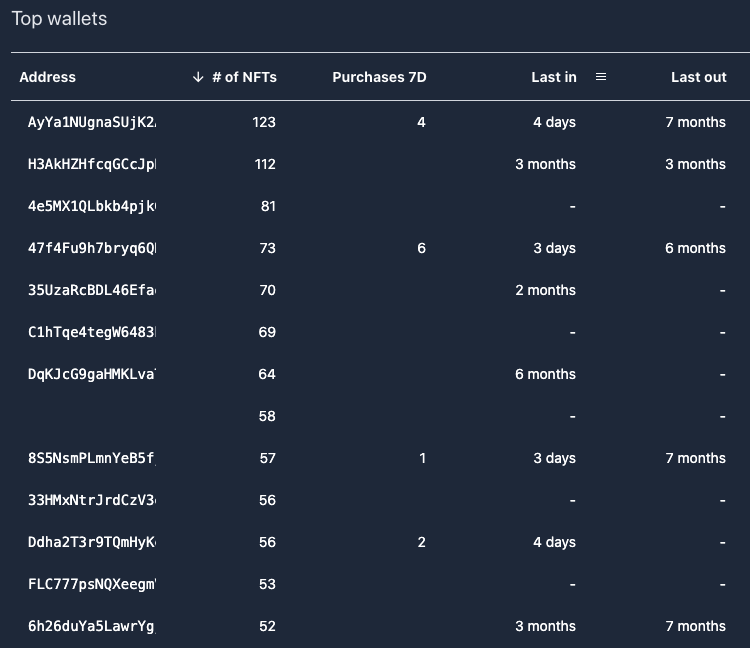The height and width of the screenshot is (648, 750).
Task: Open wallet address H3AkHZHfcqGCcJp
Action: (92, 165)
